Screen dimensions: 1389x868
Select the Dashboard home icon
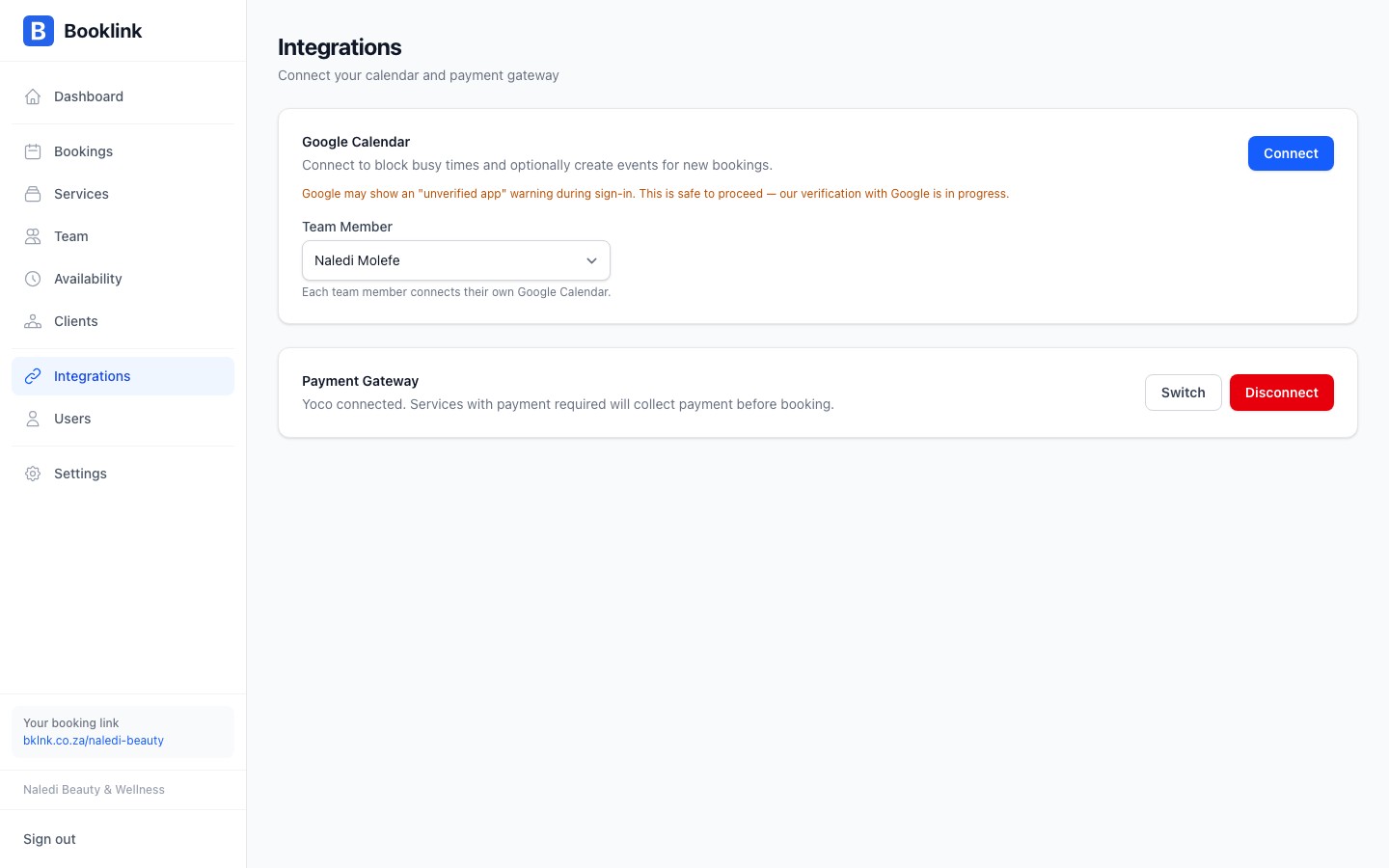33,96
